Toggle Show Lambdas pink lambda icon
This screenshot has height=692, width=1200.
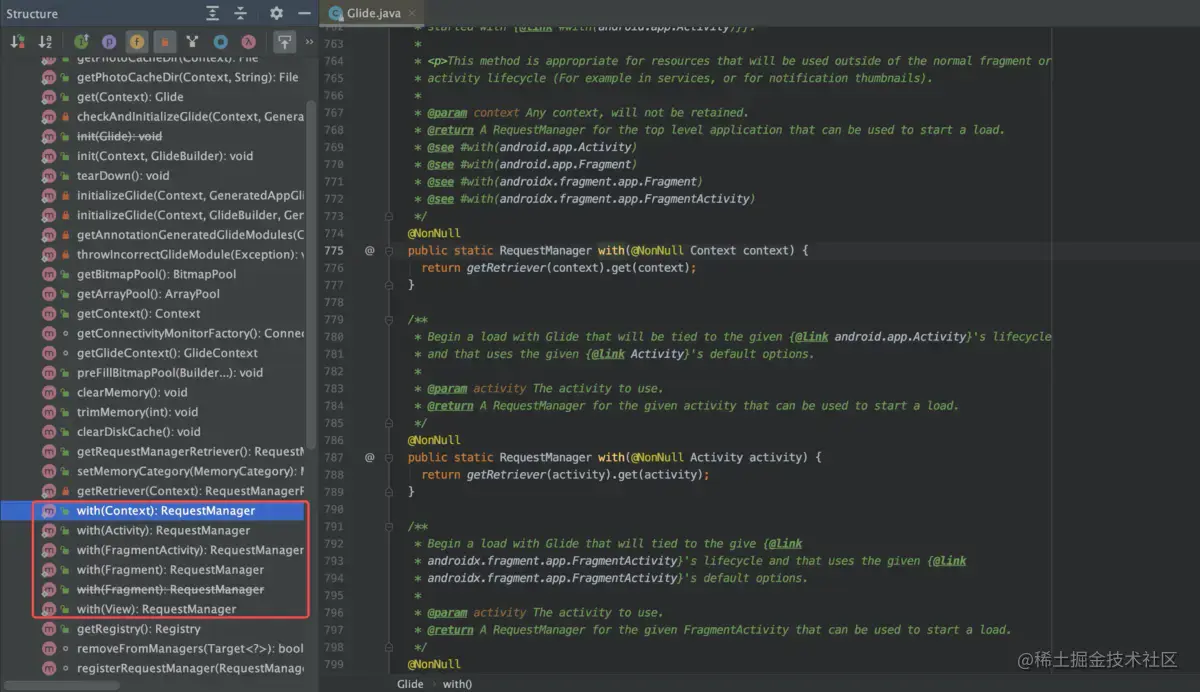coord(249,42)
